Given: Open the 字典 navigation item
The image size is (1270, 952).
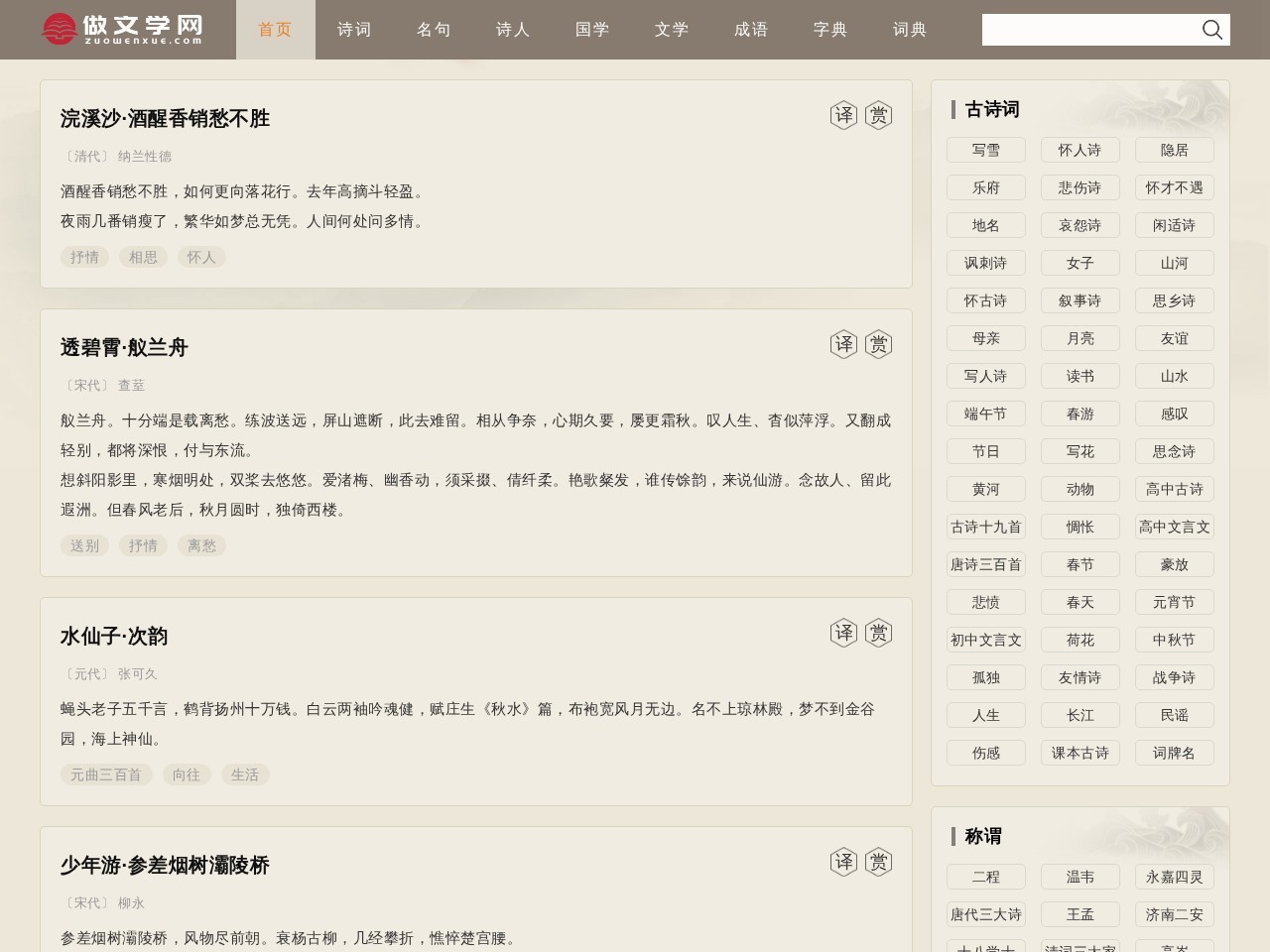Looking at the screenshot, I should (x=830, y=30).
